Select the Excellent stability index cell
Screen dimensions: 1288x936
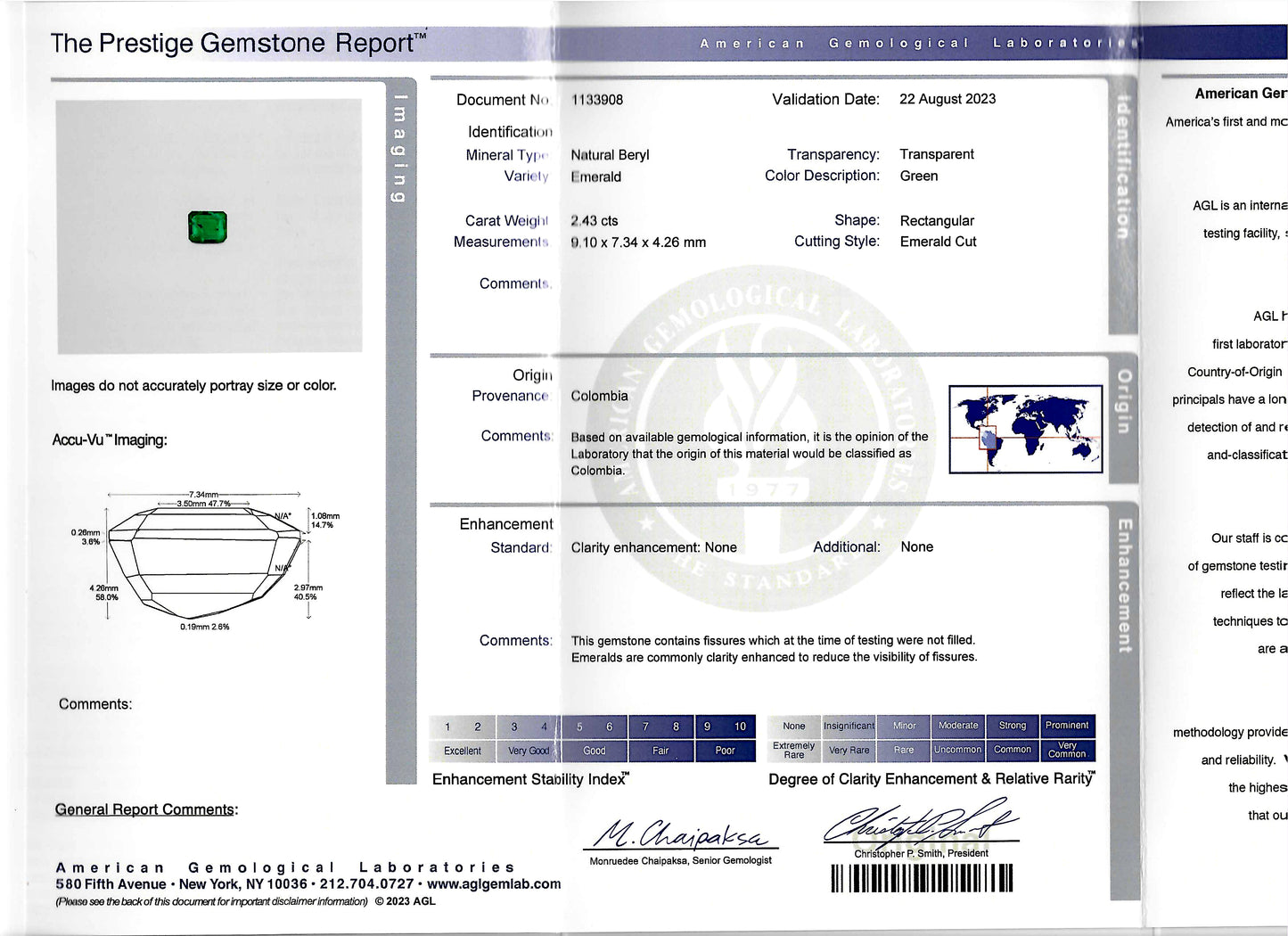click(463, 751)
